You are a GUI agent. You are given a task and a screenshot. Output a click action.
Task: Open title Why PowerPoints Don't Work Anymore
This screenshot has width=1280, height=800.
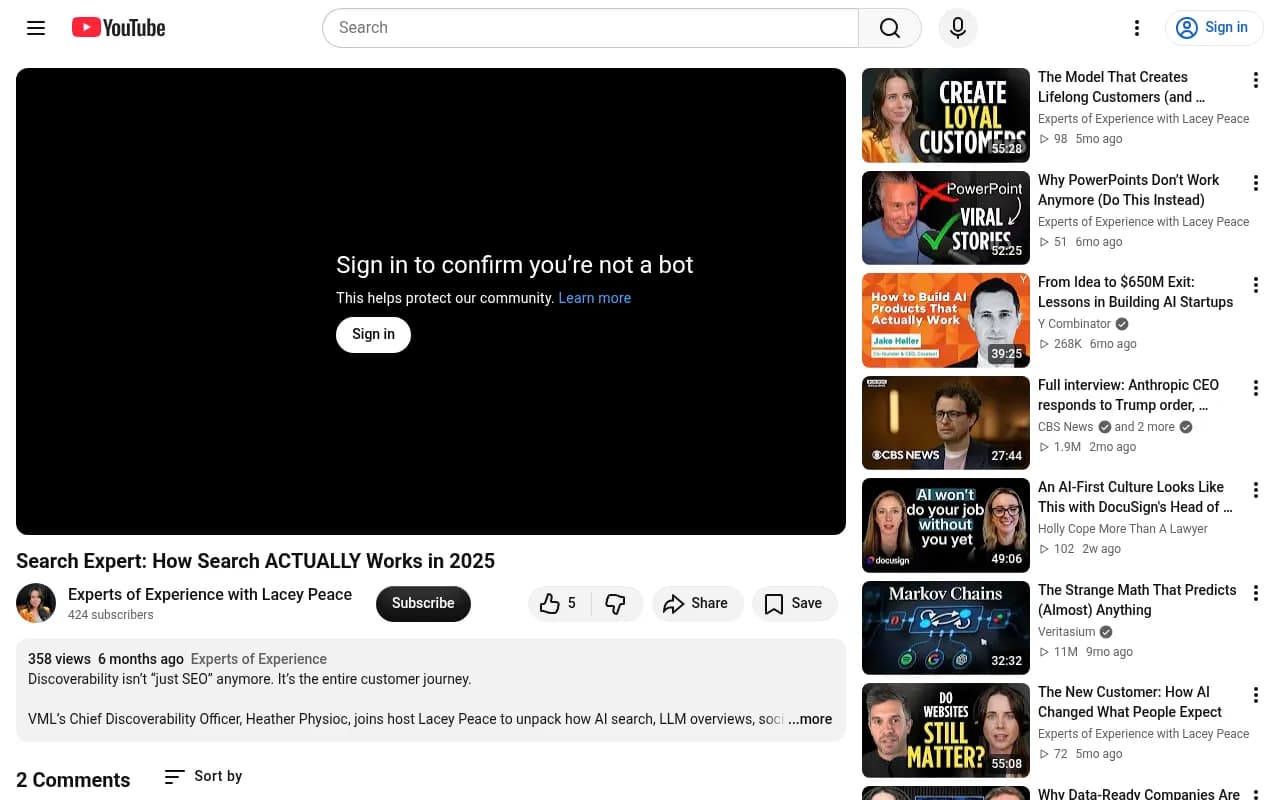click(1128, 190)
